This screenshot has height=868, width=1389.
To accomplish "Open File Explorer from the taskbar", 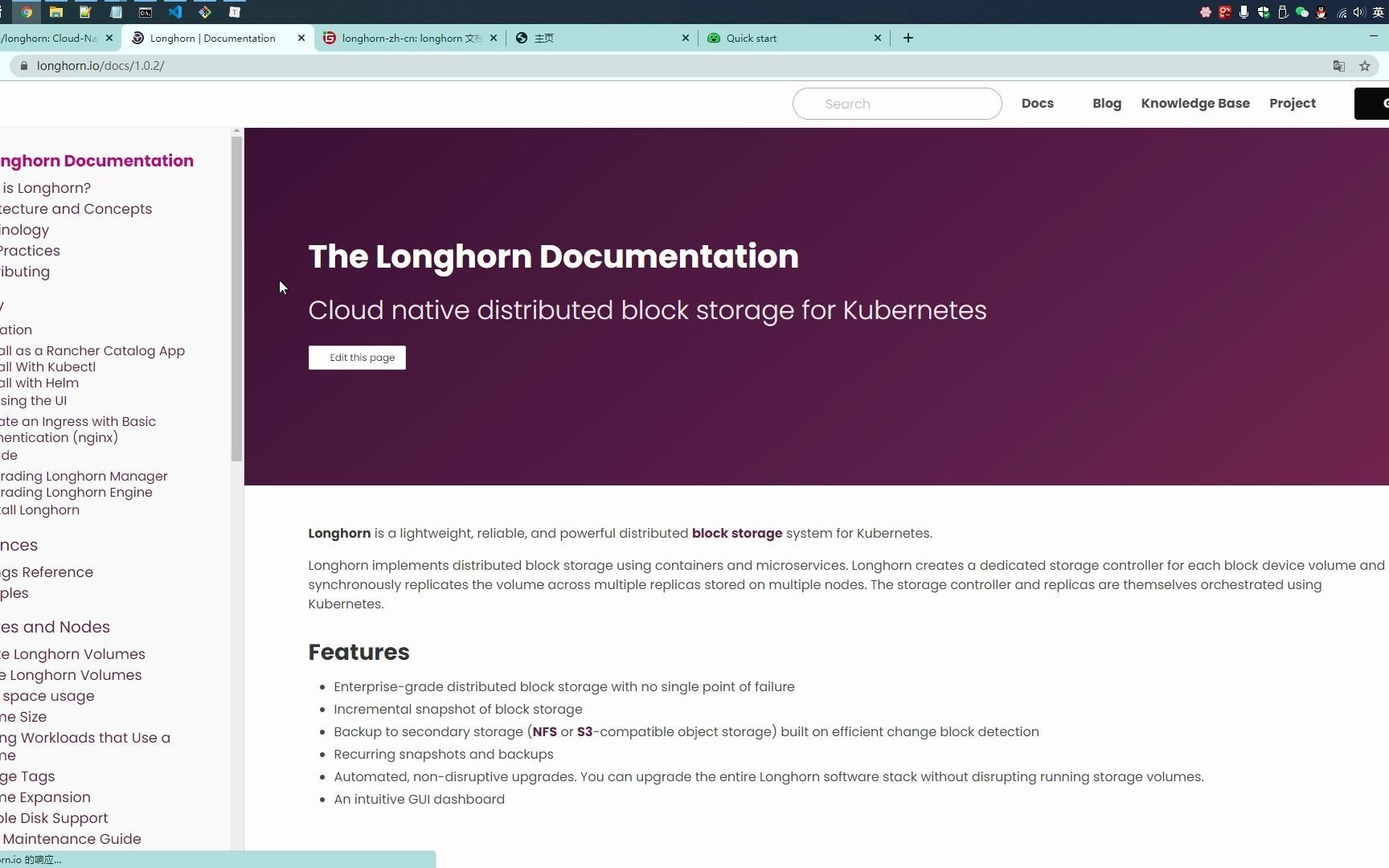I will point(55,12).
